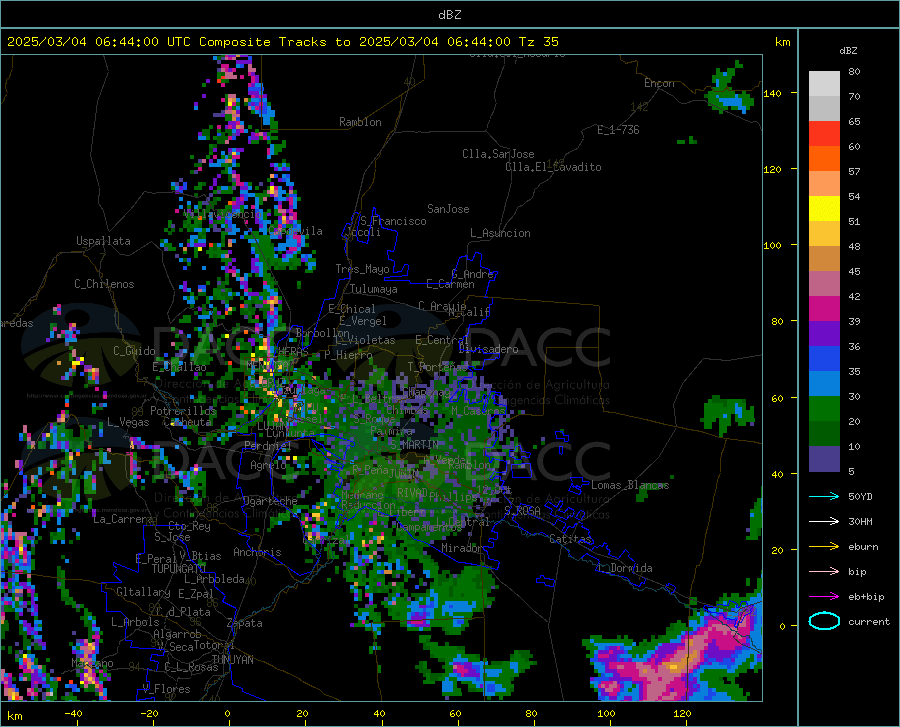900x727 pixels.
Task: Click the Divisadero map label
Action: 488,349
